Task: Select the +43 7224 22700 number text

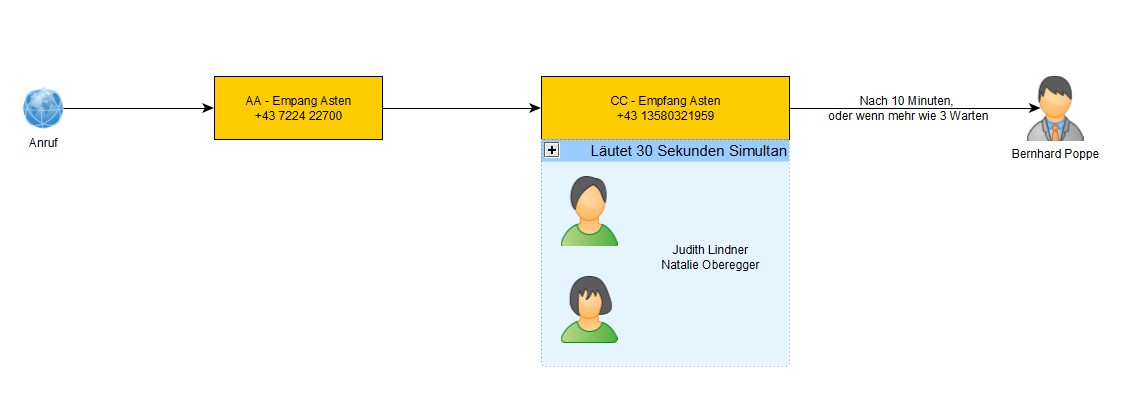Action: pyautogui.click(x=299, y=114)
